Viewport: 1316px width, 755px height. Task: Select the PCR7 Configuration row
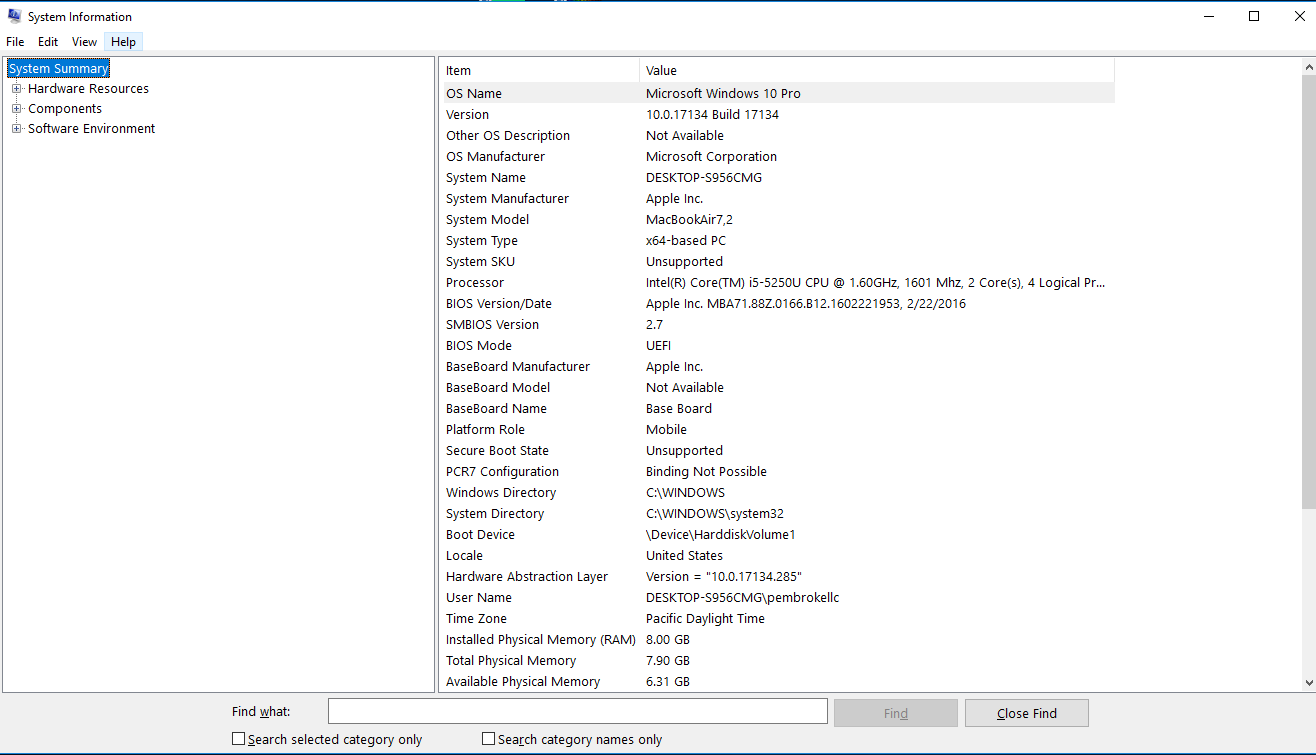coord(777,471)
